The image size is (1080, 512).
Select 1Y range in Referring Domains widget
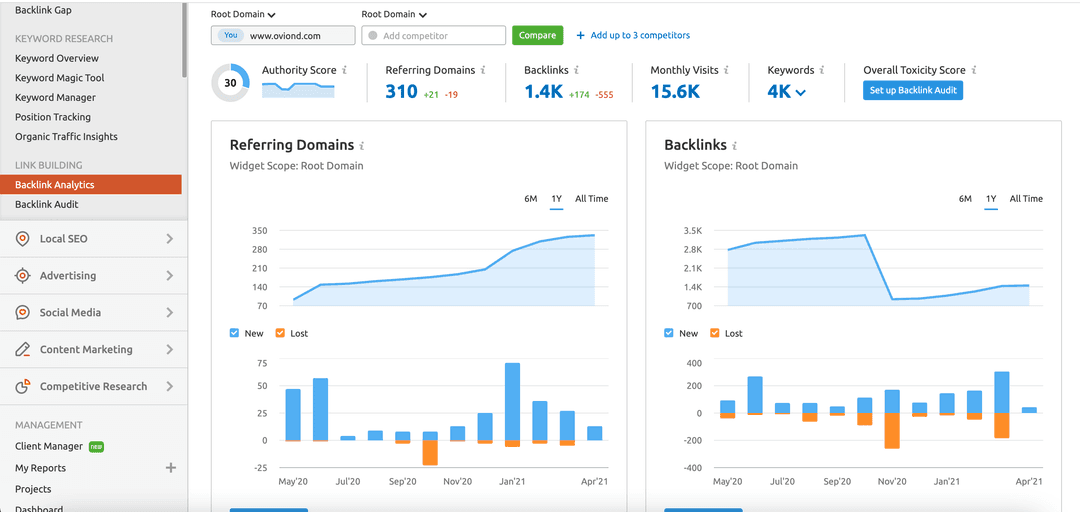[557, 198]
